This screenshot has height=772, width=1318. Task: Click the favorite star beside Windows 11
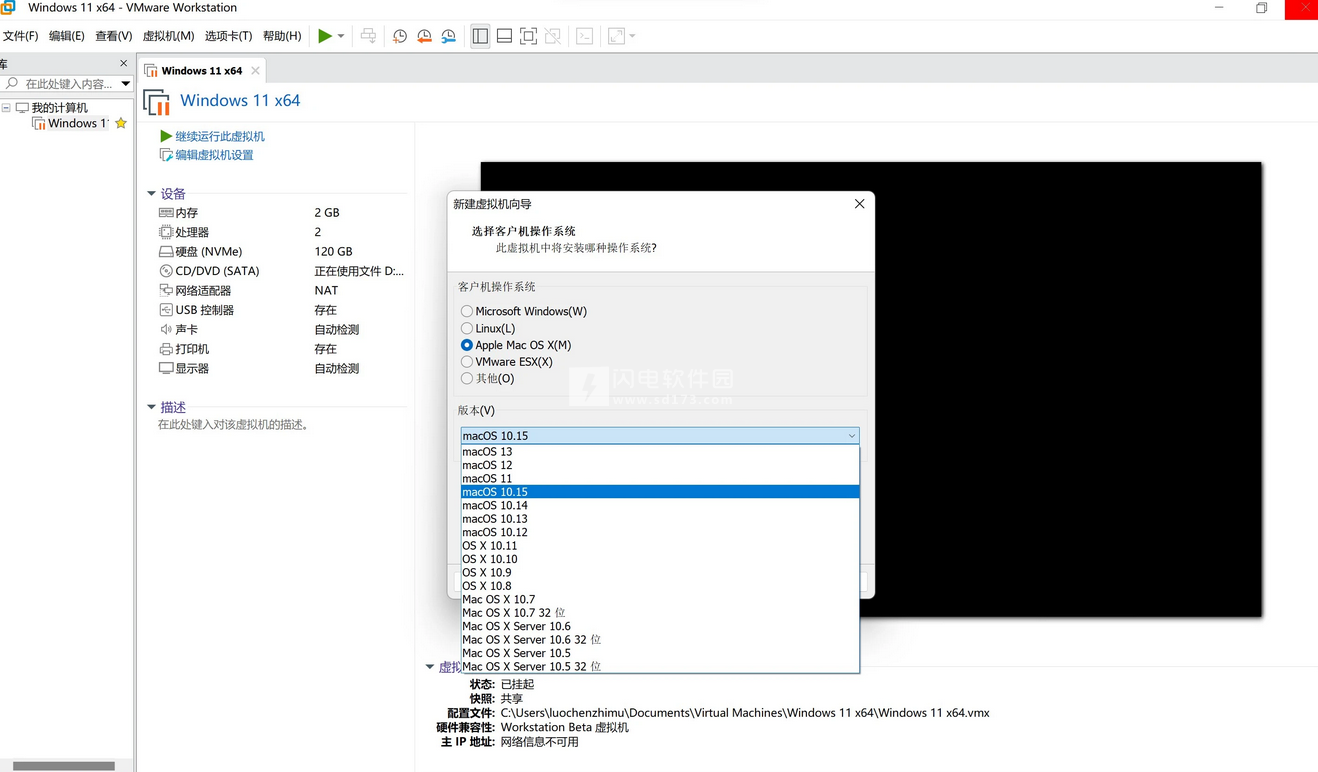[x=121, y=123]
